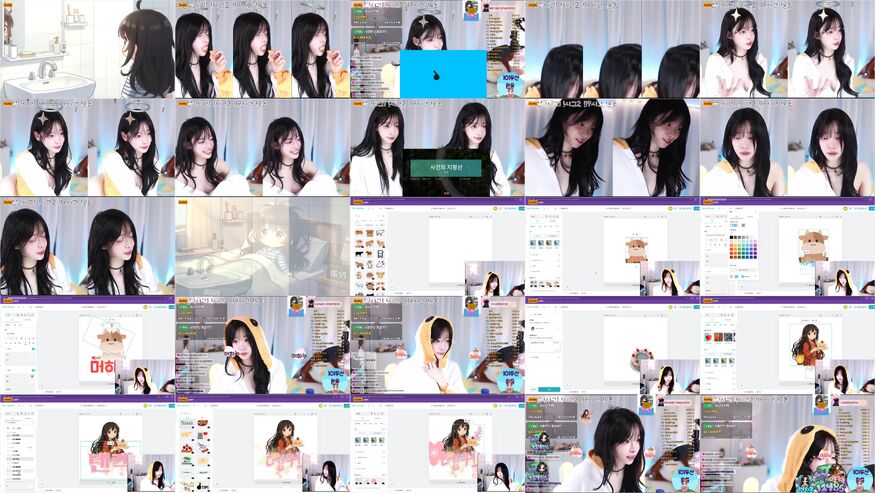Select the anime girl character without pink text
Viewport: 875px width, 493px height.
(808, 343)
